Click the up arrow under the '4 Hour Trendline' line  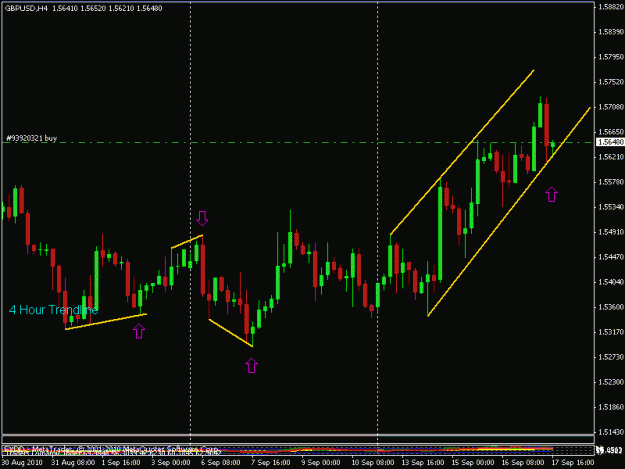pyautogui.click(x=139, y=331)
